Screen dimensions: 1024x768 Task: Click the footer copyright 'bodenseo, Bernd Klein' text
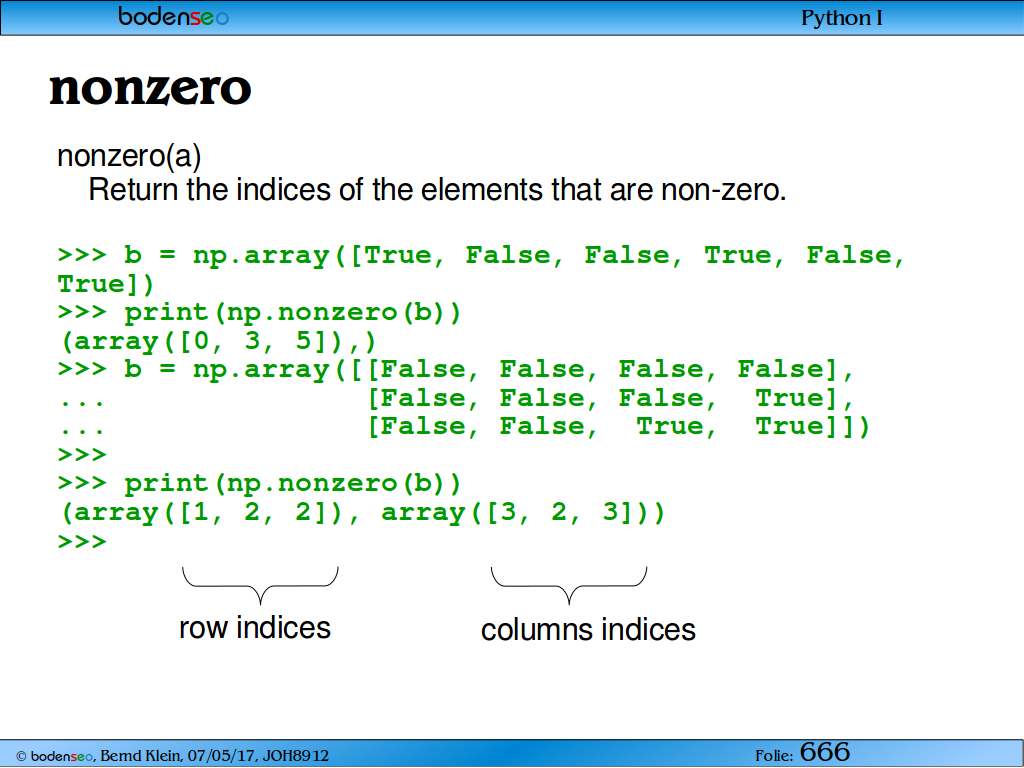(172, 756)
